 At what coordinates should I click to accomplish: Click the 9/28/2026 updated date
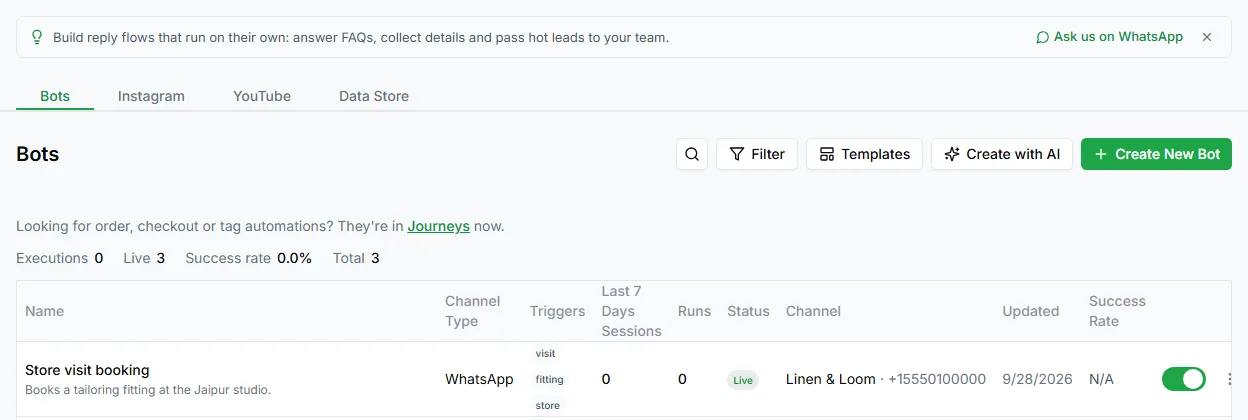(1037, 379)
